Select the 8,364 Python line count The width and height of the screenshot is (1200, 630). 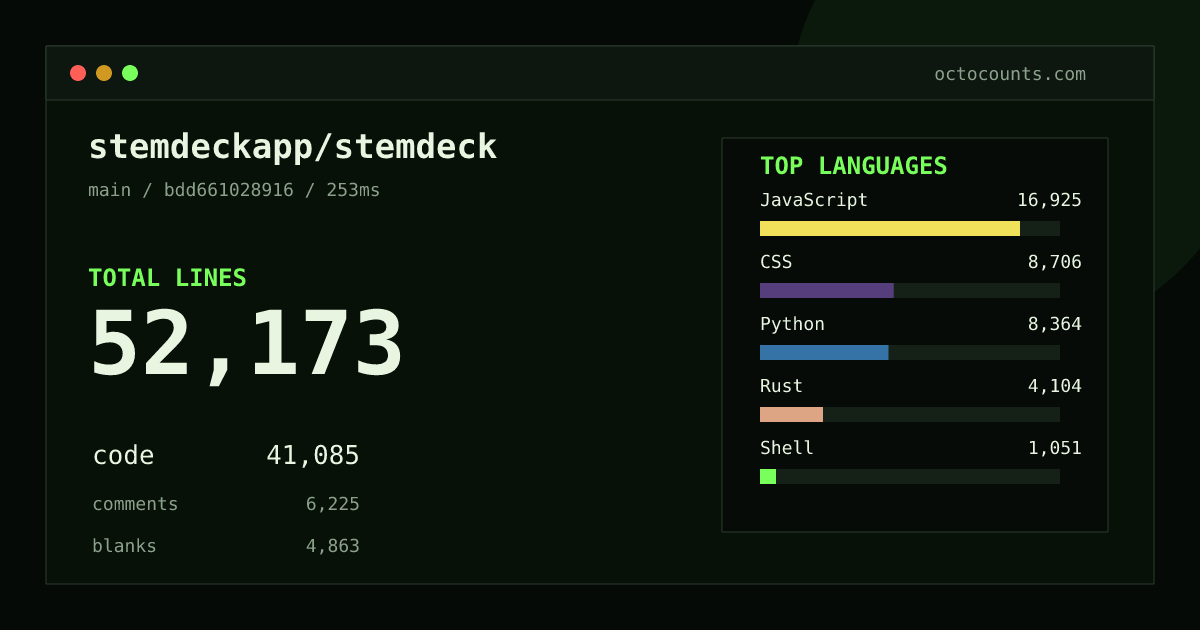[x=1055, y=324]
